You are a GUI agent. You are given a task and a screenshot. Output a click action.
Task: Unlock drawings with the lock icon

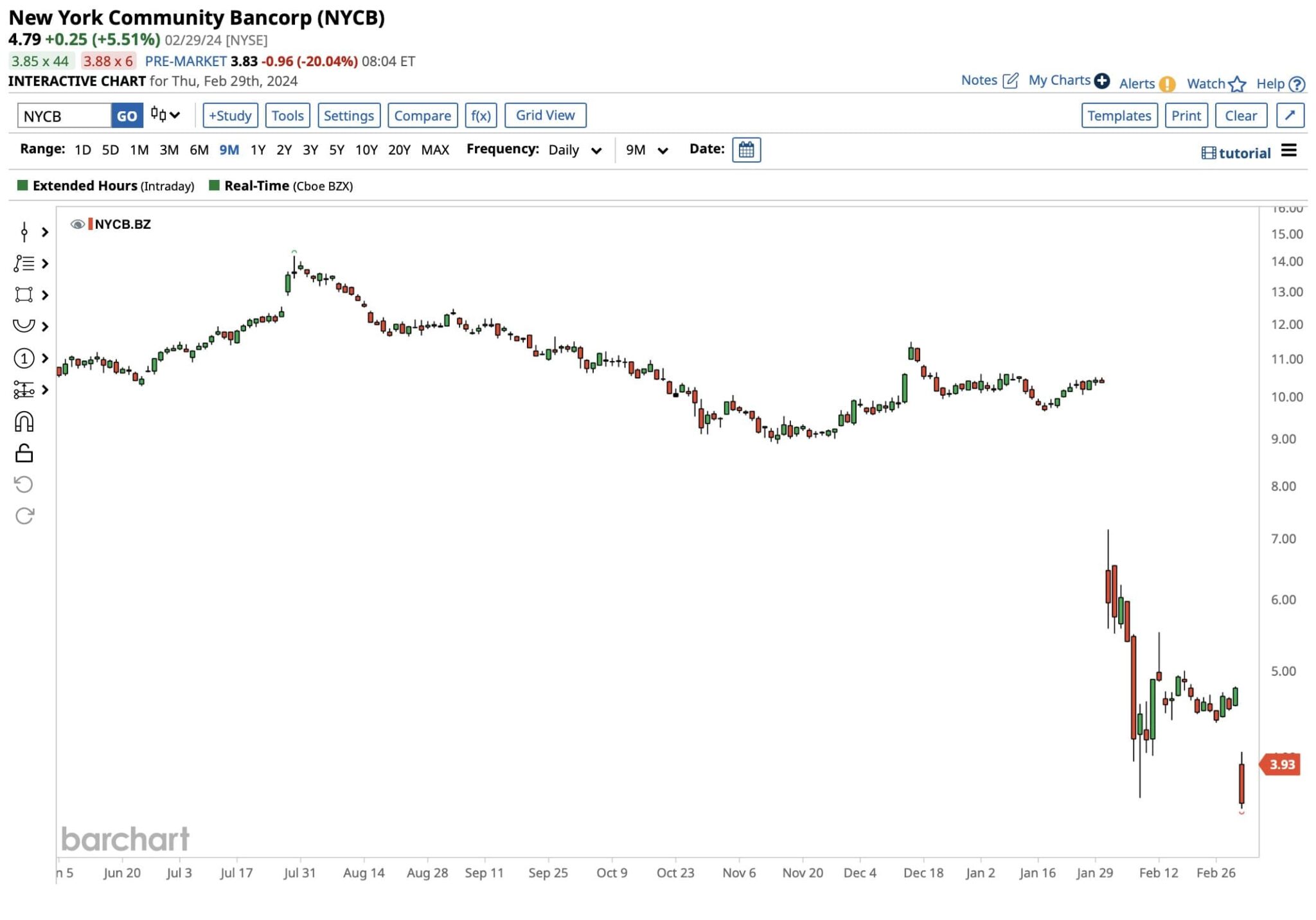click(x=24, y=453)
